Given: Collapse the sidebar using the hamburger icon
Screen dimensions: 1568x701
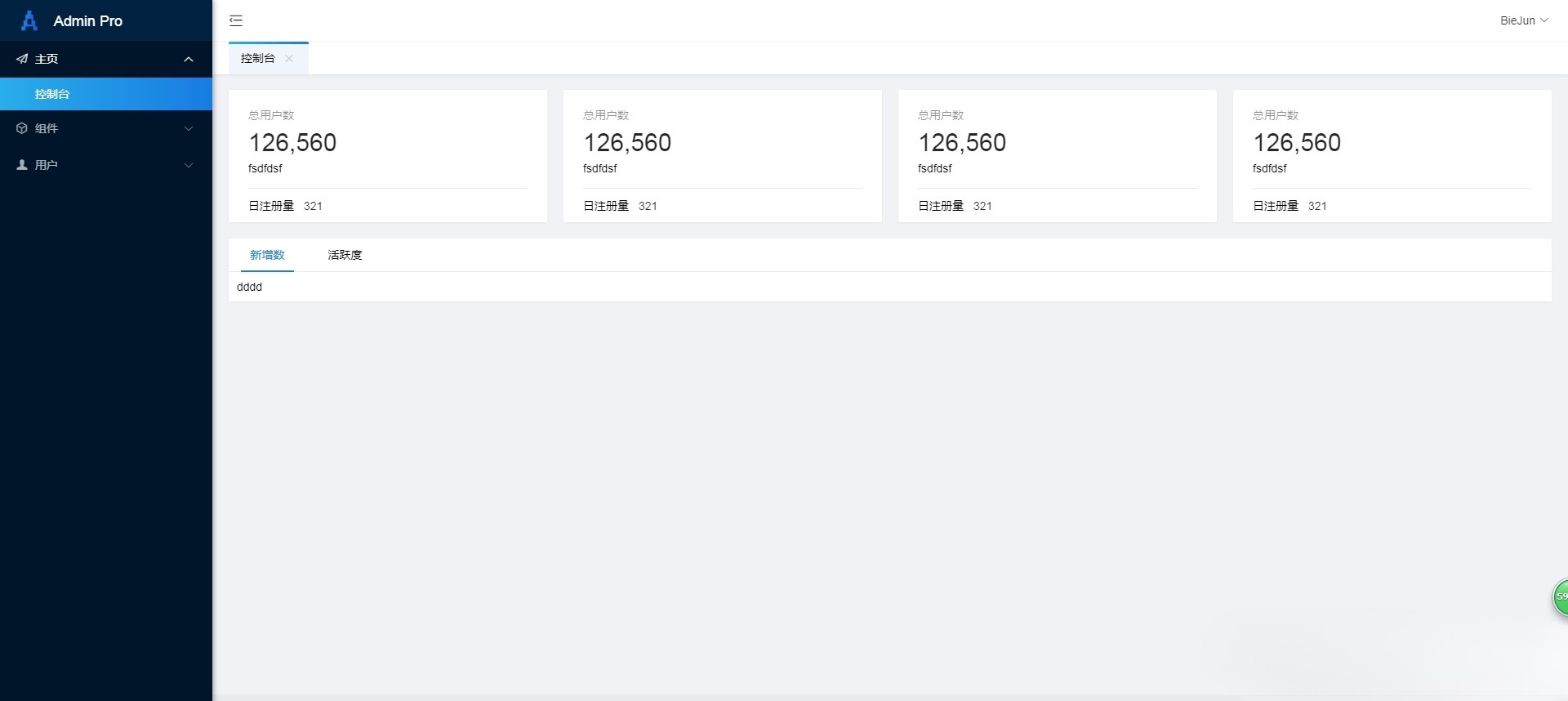Looking at the screenshot, I should tap(236, 20).
